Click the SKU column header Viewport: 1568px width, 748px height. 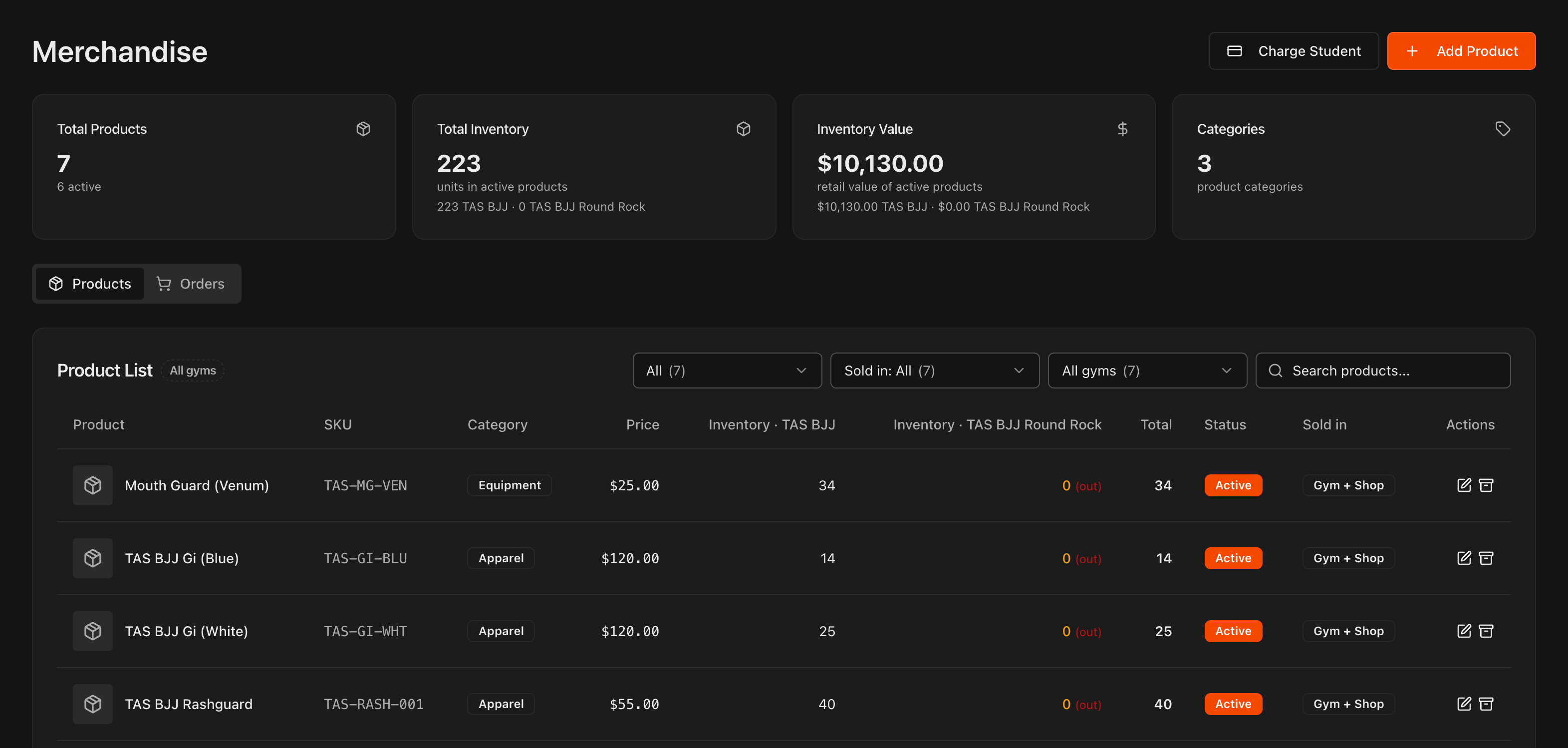tap(338, 424)
